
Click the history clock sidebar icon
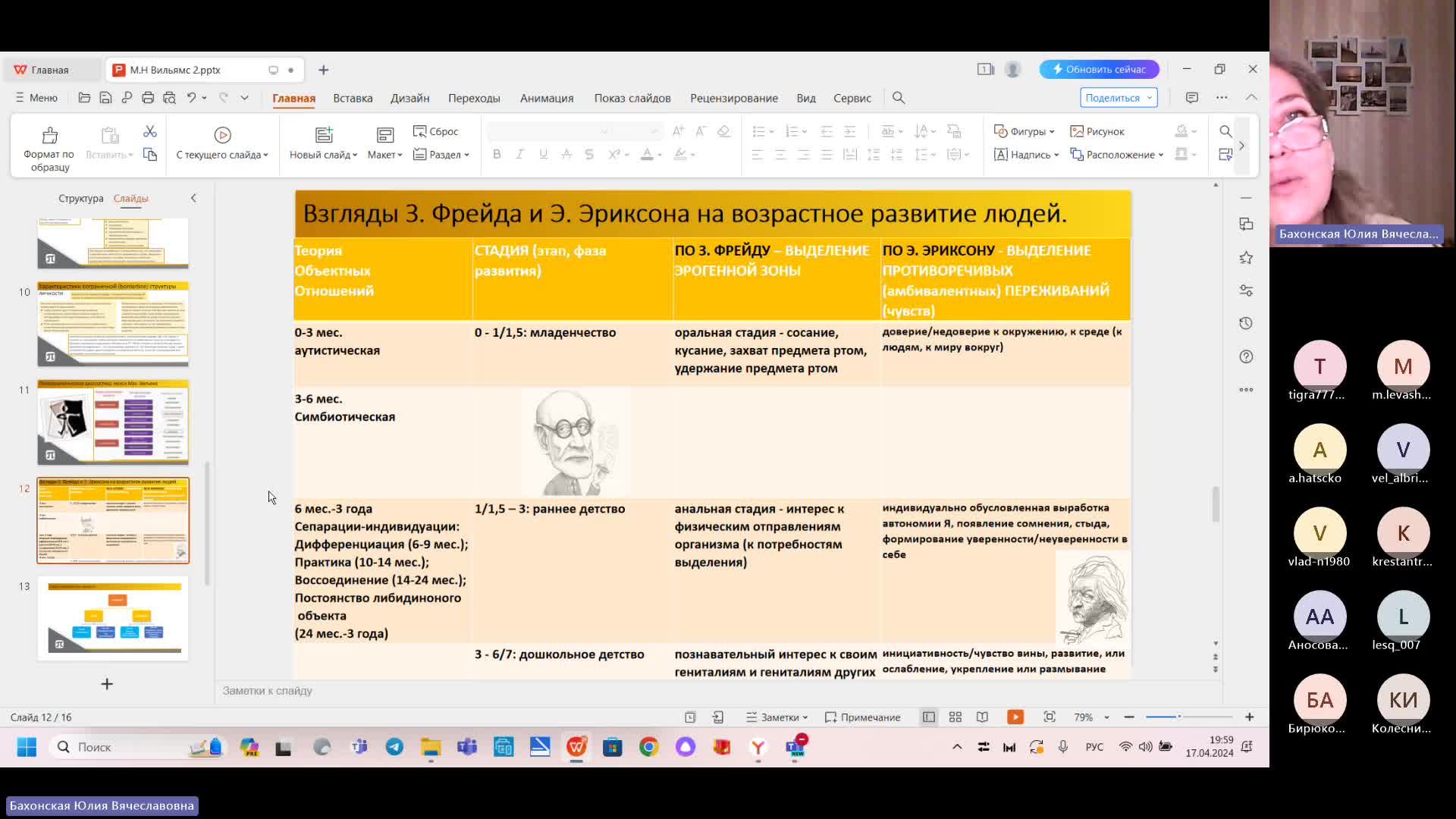click(1246, 324)
